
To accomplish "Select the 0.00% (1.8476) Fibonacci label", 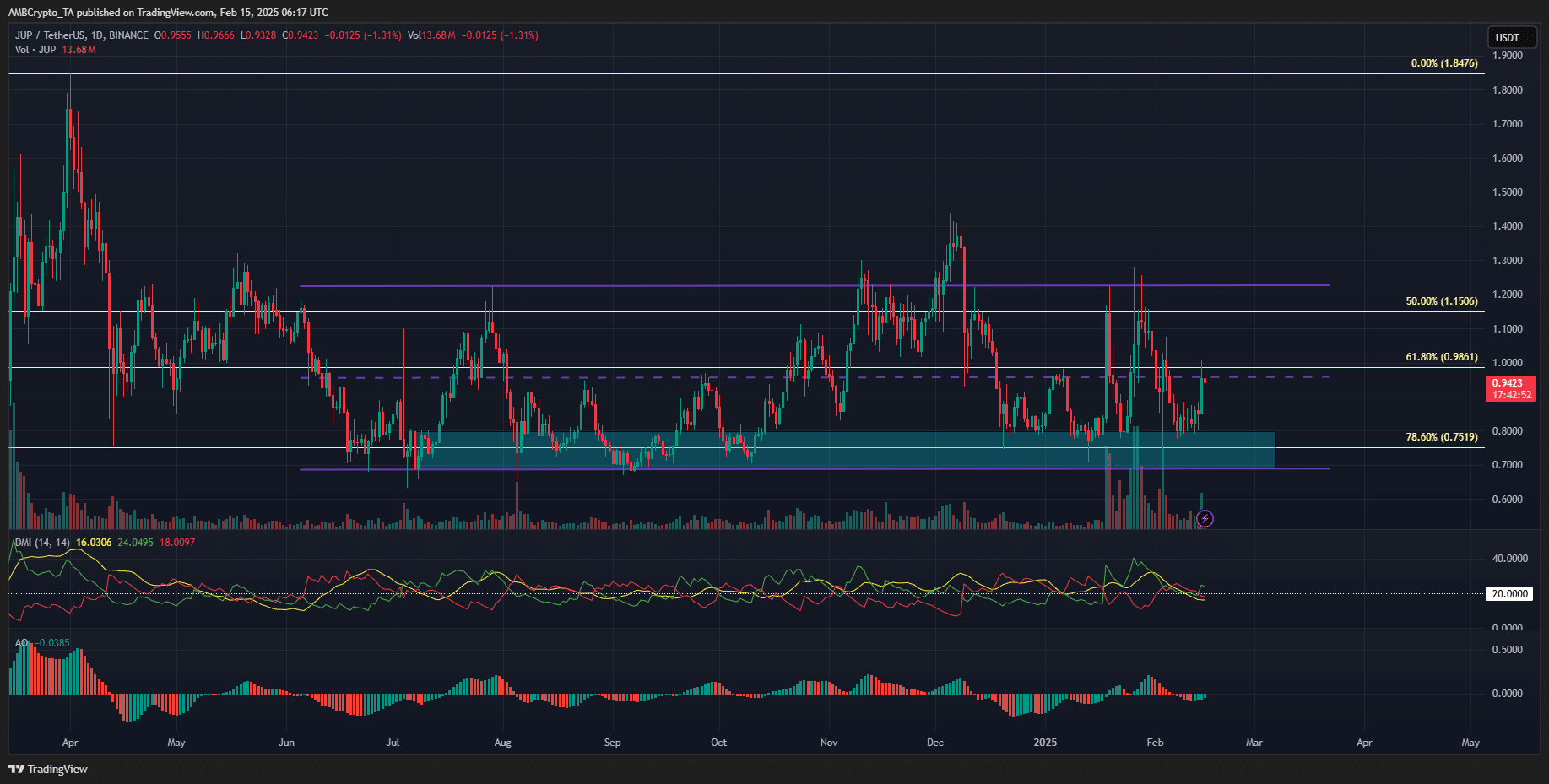I will pyautogui.click(x=1443, y=63).
